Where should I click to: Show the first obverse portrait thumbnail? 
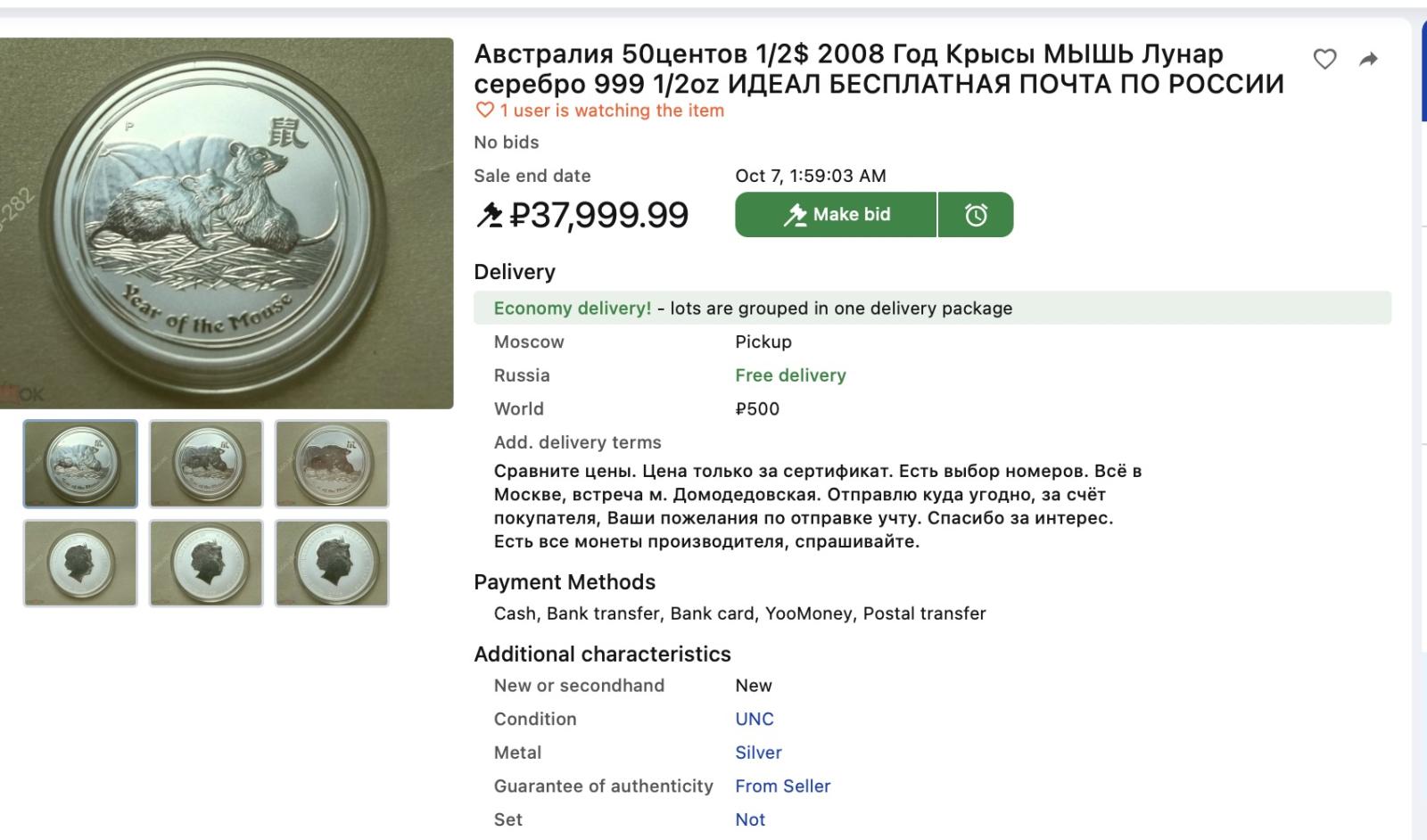coord(80,564)
